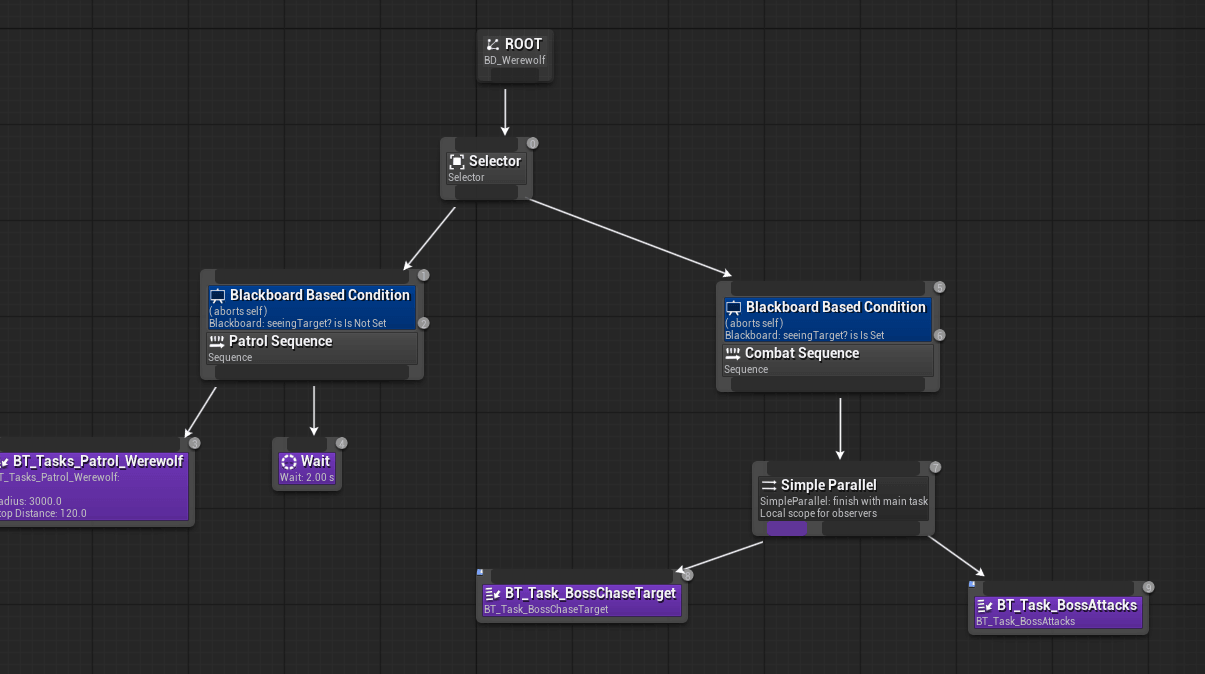Select the Simple Parallel node title
The image size is (1205, 674).
pos(828,485)
